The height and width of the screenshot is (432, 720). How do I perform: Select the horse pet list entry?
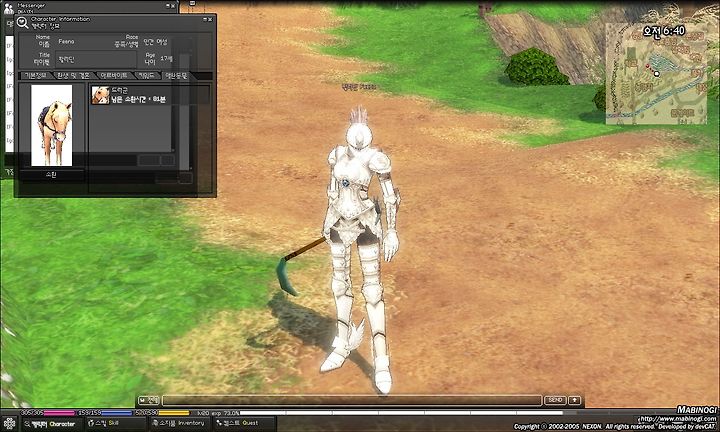pos(150,95)
